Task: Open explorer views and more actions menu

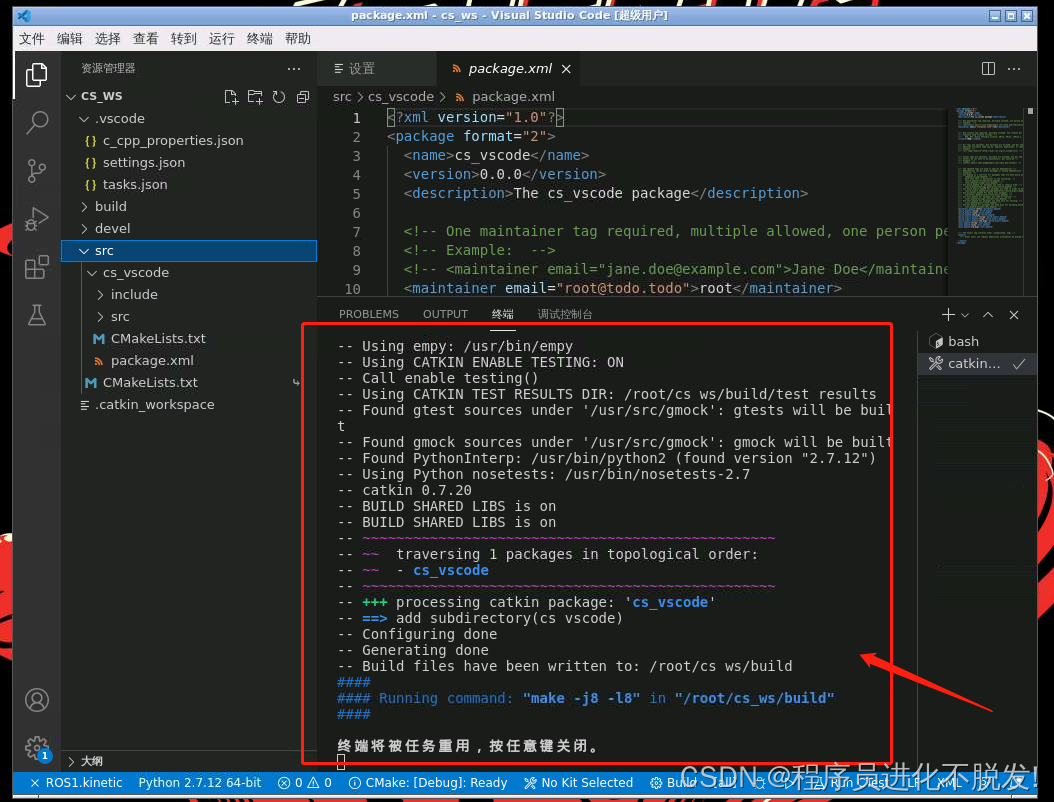Action: (x=294, y=69)
